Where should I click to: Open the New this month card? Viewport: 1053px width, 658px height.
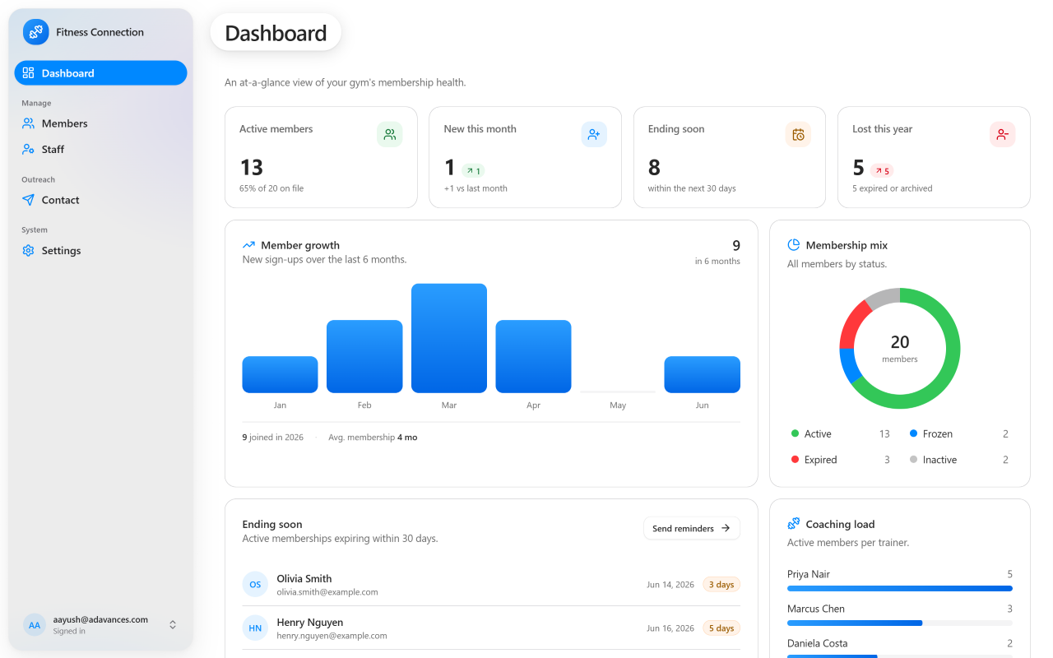(525, 157)
